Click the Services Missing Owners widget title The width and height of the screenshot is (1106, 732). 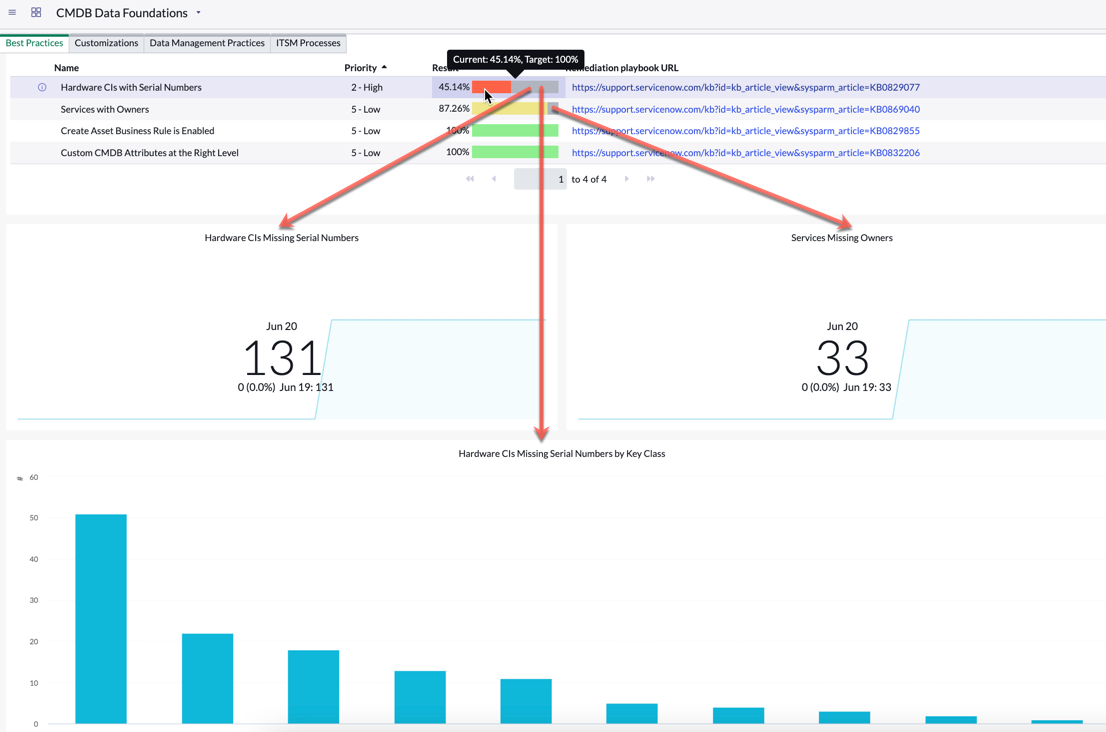point(841,238)
